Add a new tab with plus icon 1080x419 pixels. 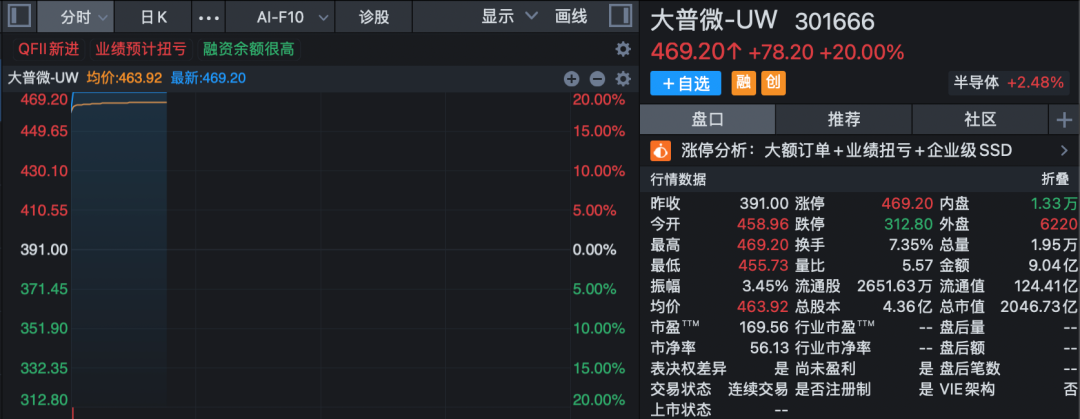coord(1064,120)
